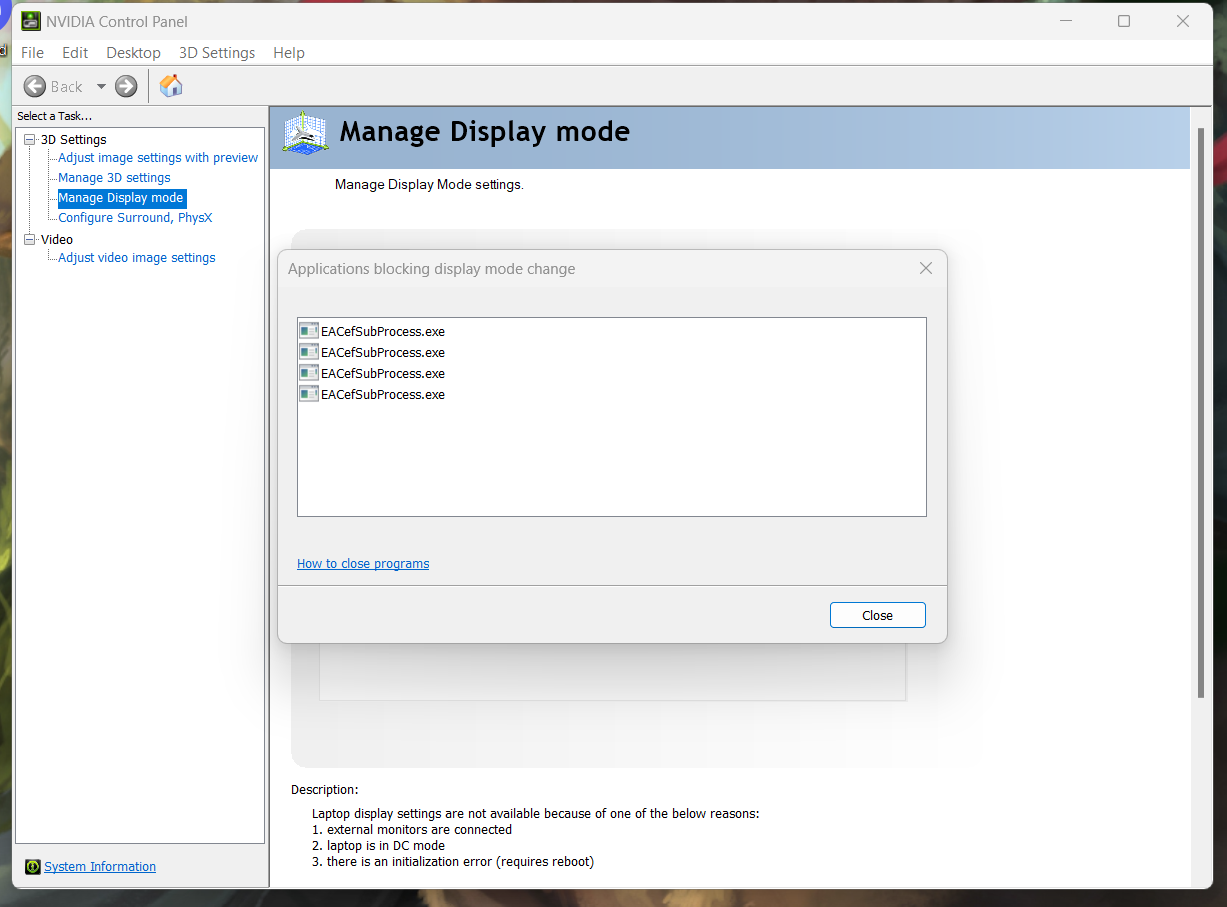Open the Back history dropdown arrow
Image resolution: width=1227 pixels, height=907 pixels.
tap(101, 87)
